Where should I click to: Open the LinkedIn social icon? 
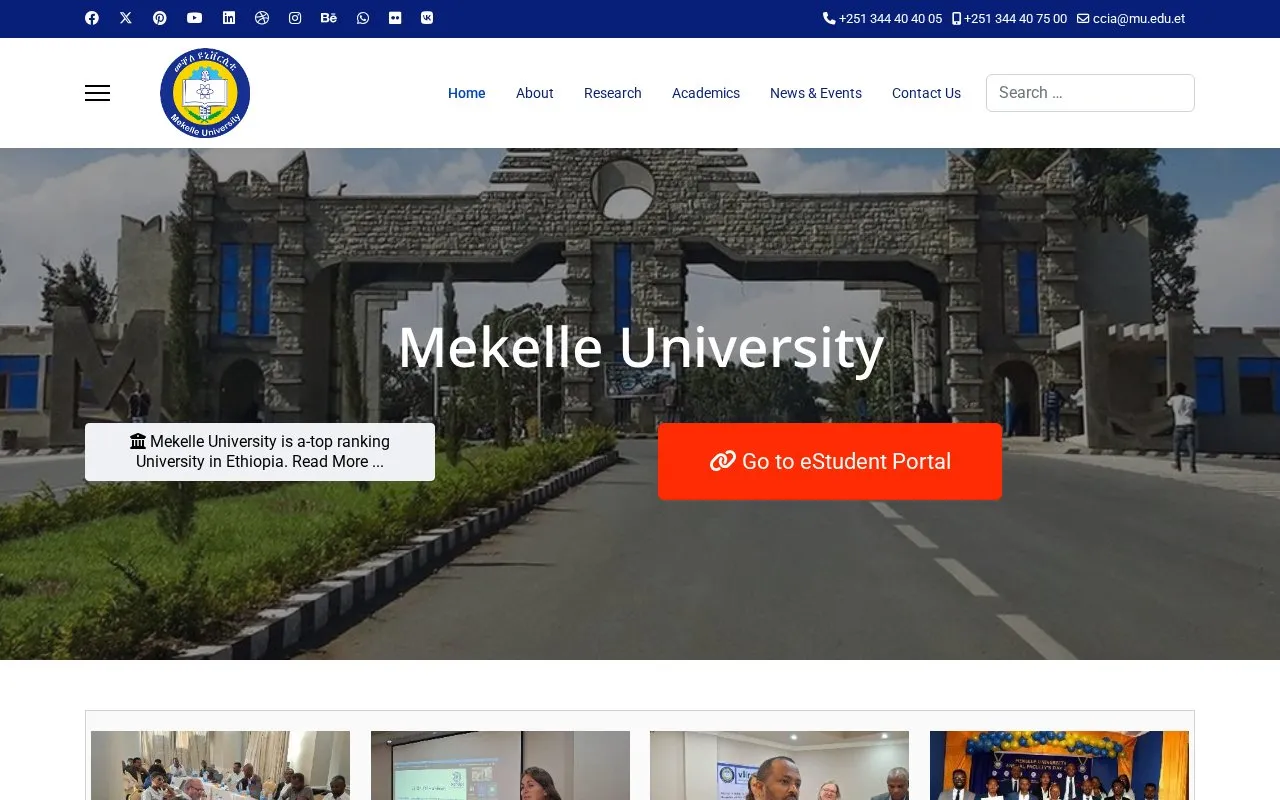pyautogui.click(x=229, y=18)
